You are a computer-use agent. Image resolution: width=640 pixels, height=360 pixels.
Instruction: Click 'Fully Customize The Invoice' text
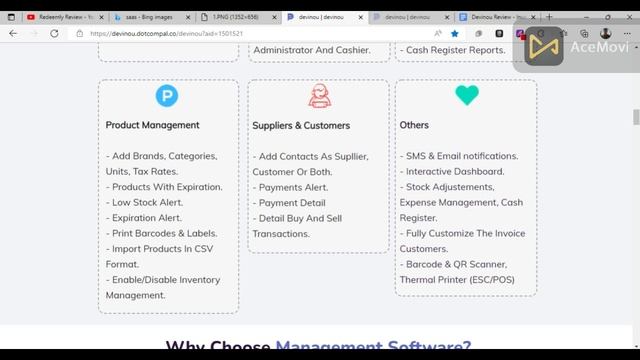click(x=462, y=233)
